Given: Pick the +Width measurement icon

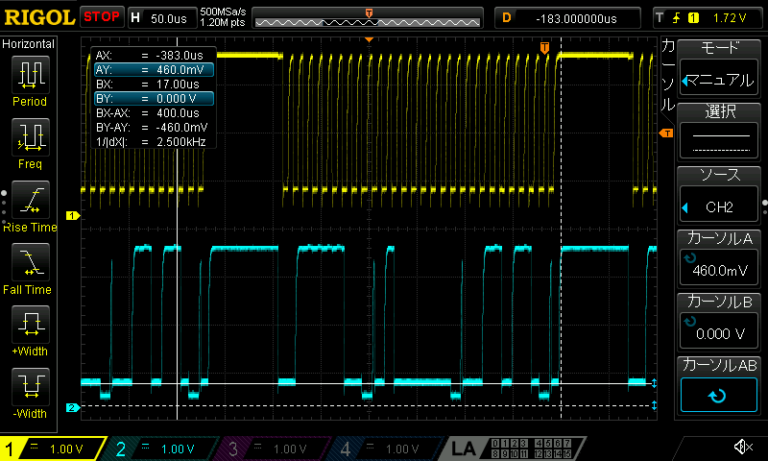Looking at the screenshot, I should pos(30,324).
